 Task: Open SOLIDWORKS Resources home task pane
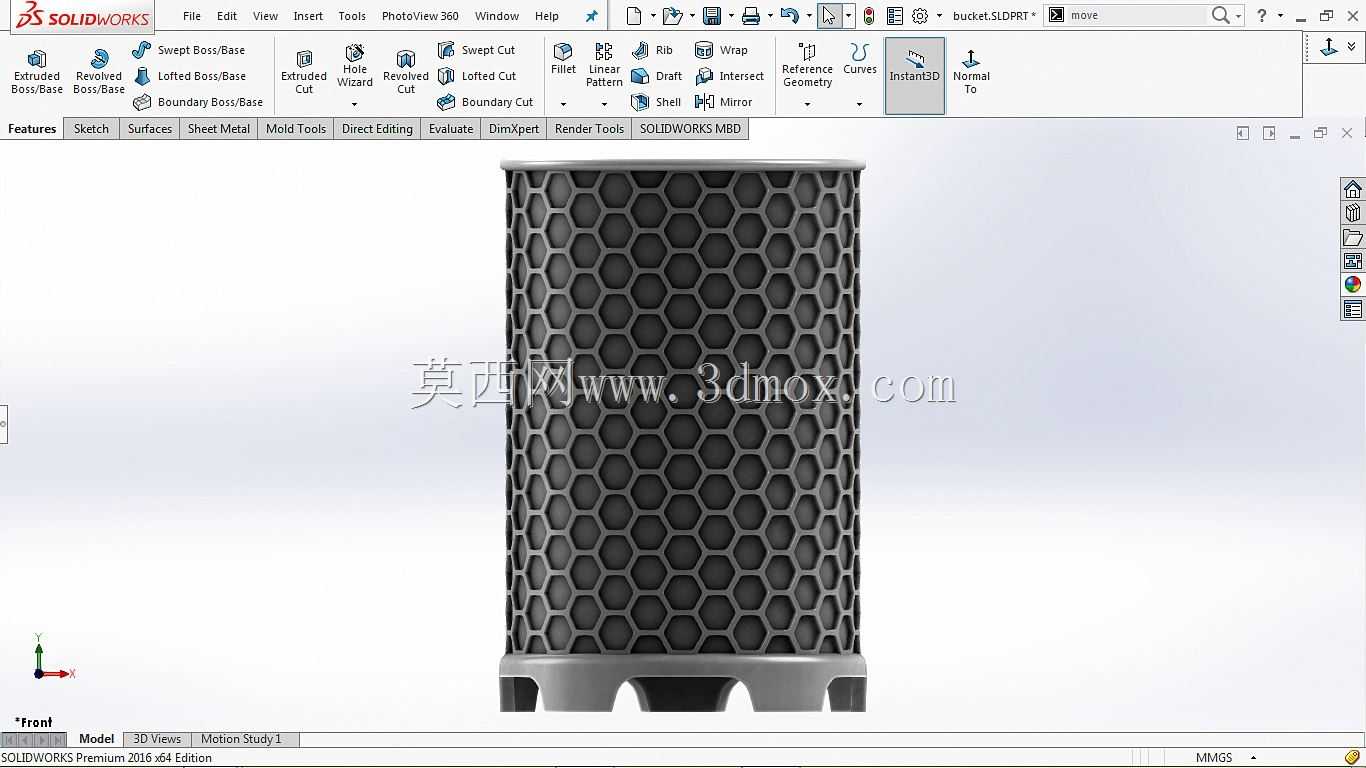click(x=1353, y=190)
